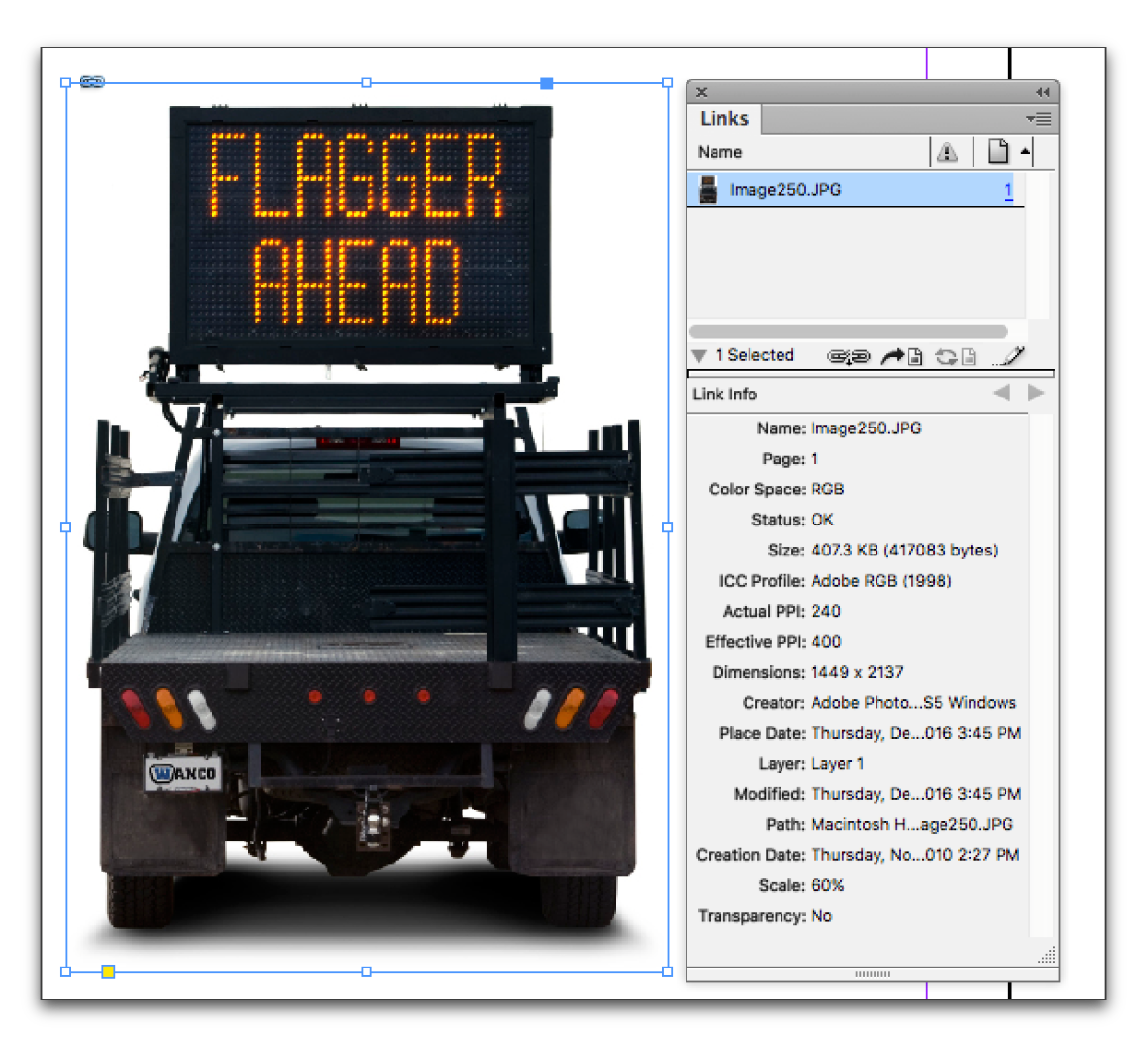Click the warning status column header icon
Viewport: 1148px width, 1047px height.
949,151
